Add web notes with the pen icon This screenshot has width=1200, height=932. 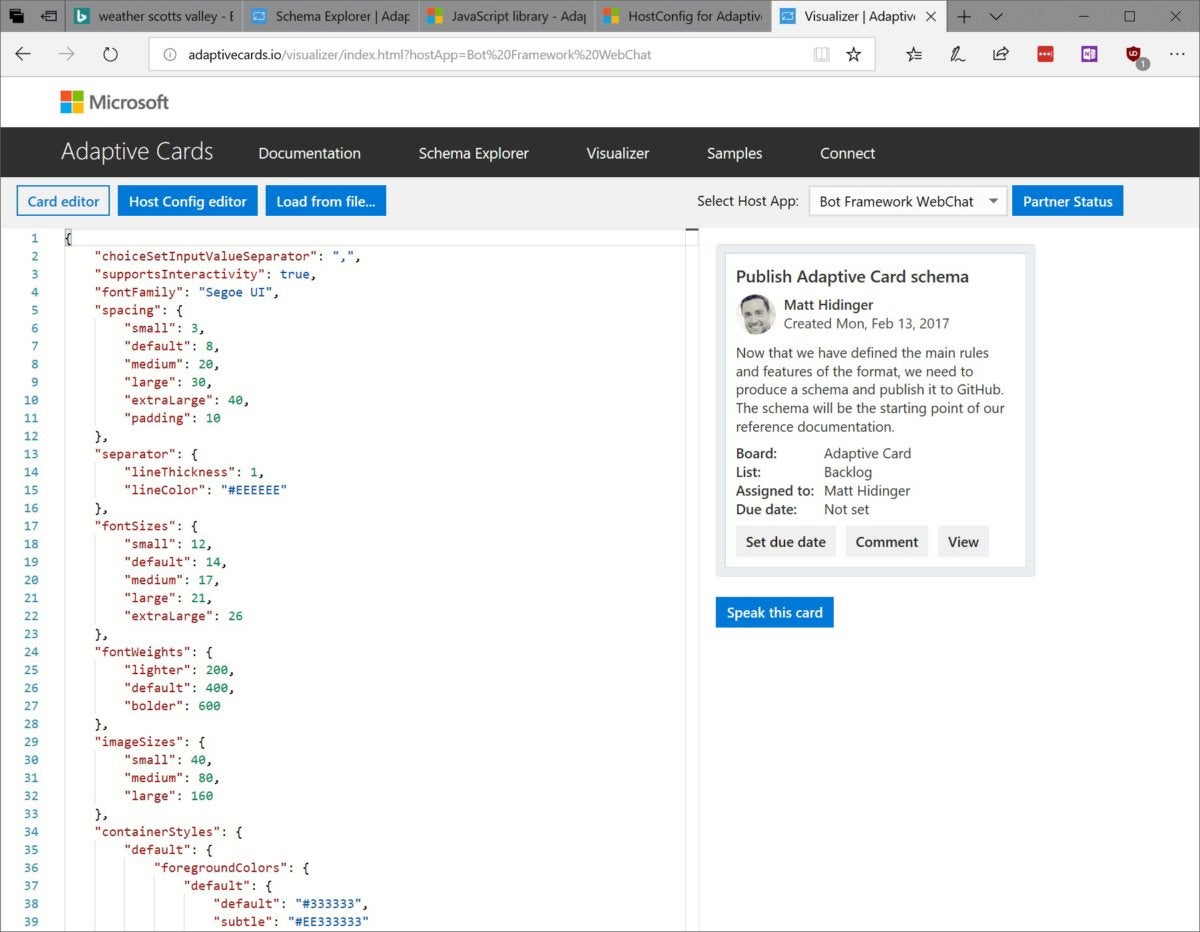coord(958,55)
